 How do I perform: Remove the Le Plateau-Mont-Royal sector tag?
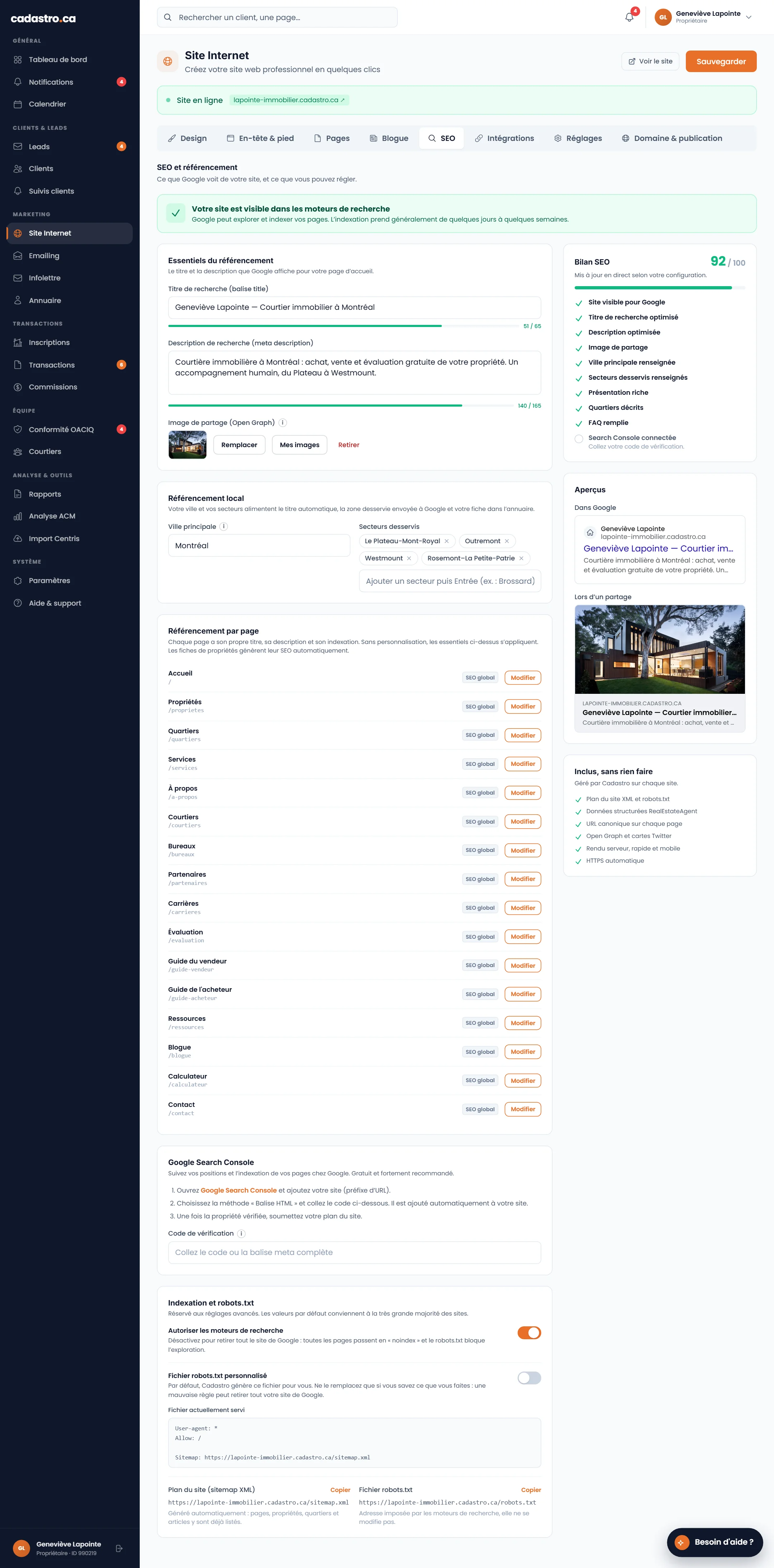click(x=446, y=541)
